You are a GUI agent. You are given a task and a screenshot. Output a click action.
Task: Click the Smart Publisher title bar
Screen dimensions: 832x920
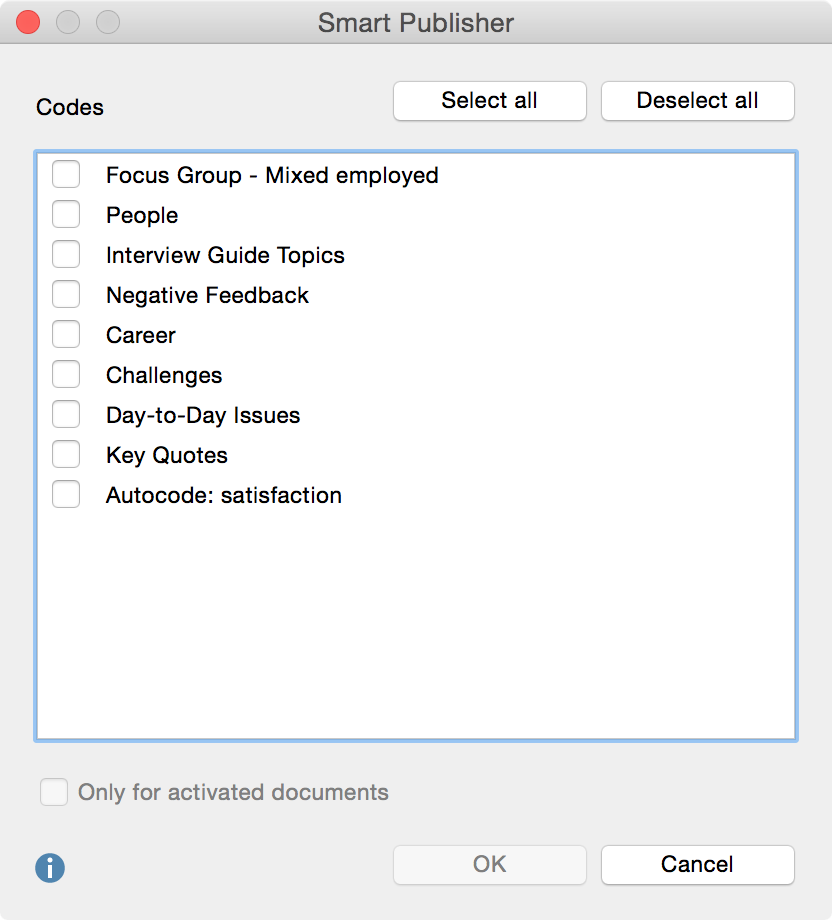[416, 22]
